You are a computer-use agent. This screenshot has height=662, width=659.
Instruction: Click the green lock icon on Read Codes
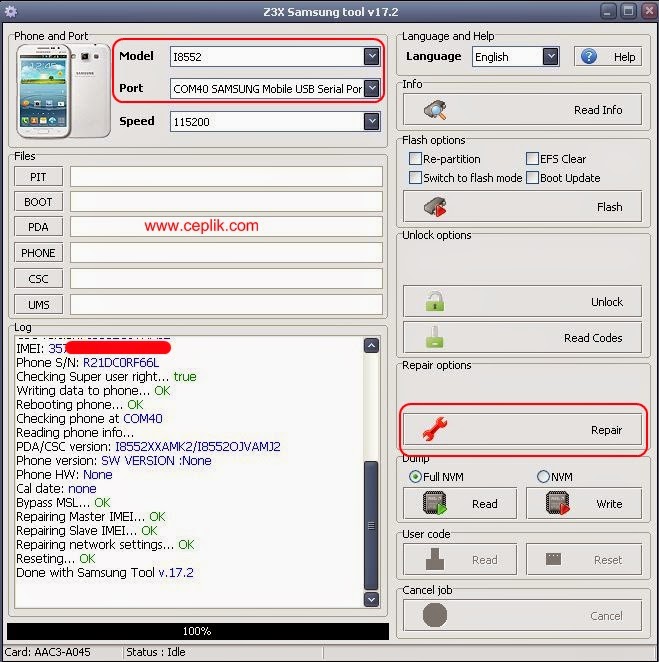click(x=435, y=337)
